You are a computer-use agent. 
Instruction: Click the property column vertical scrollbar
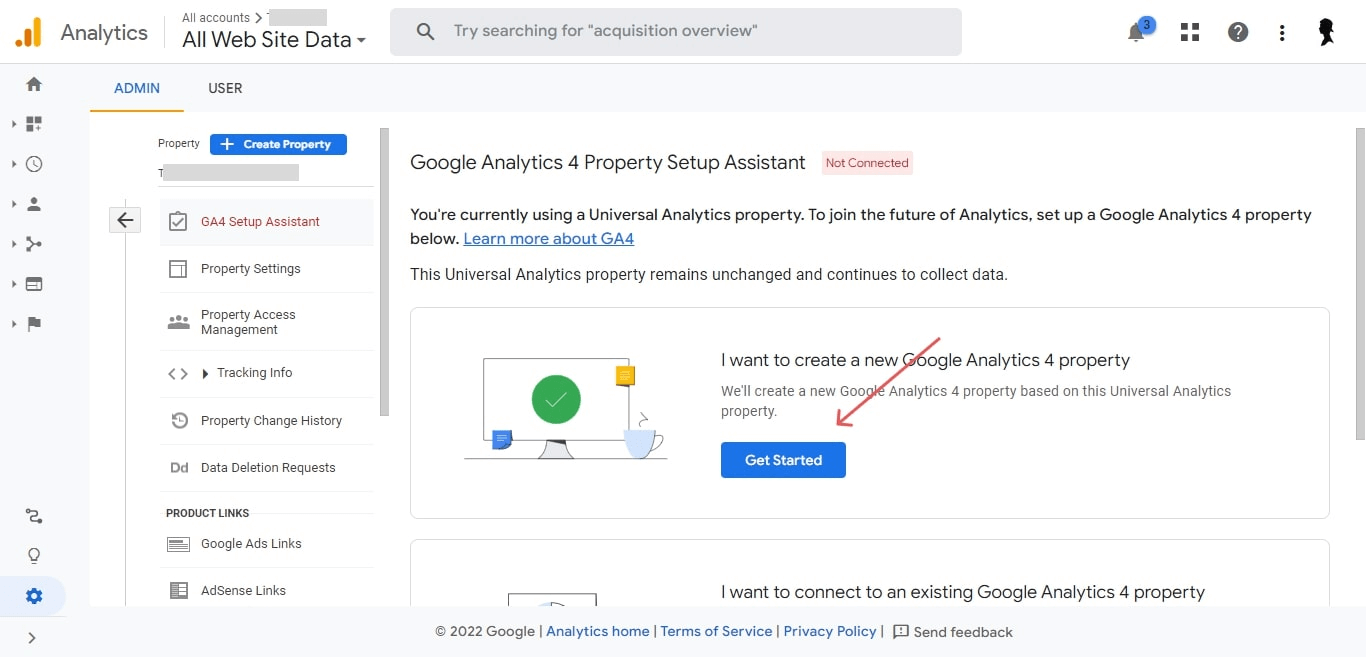[x=384, y=272]
